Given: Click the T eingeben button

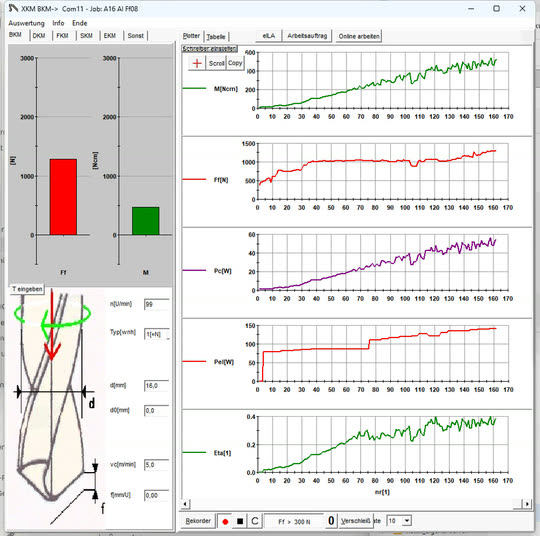Looking at the screenshot, I should coord(27,289).
